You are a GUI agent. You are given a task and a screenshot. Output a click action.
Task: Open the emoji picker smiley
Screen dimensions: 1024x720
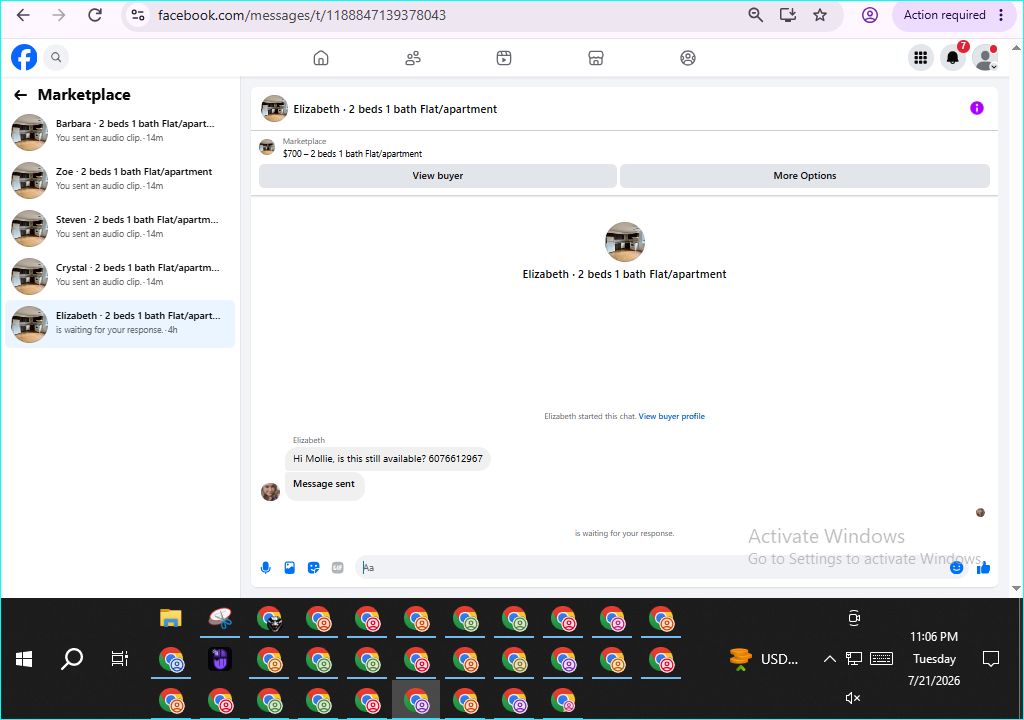click(957, 568)
